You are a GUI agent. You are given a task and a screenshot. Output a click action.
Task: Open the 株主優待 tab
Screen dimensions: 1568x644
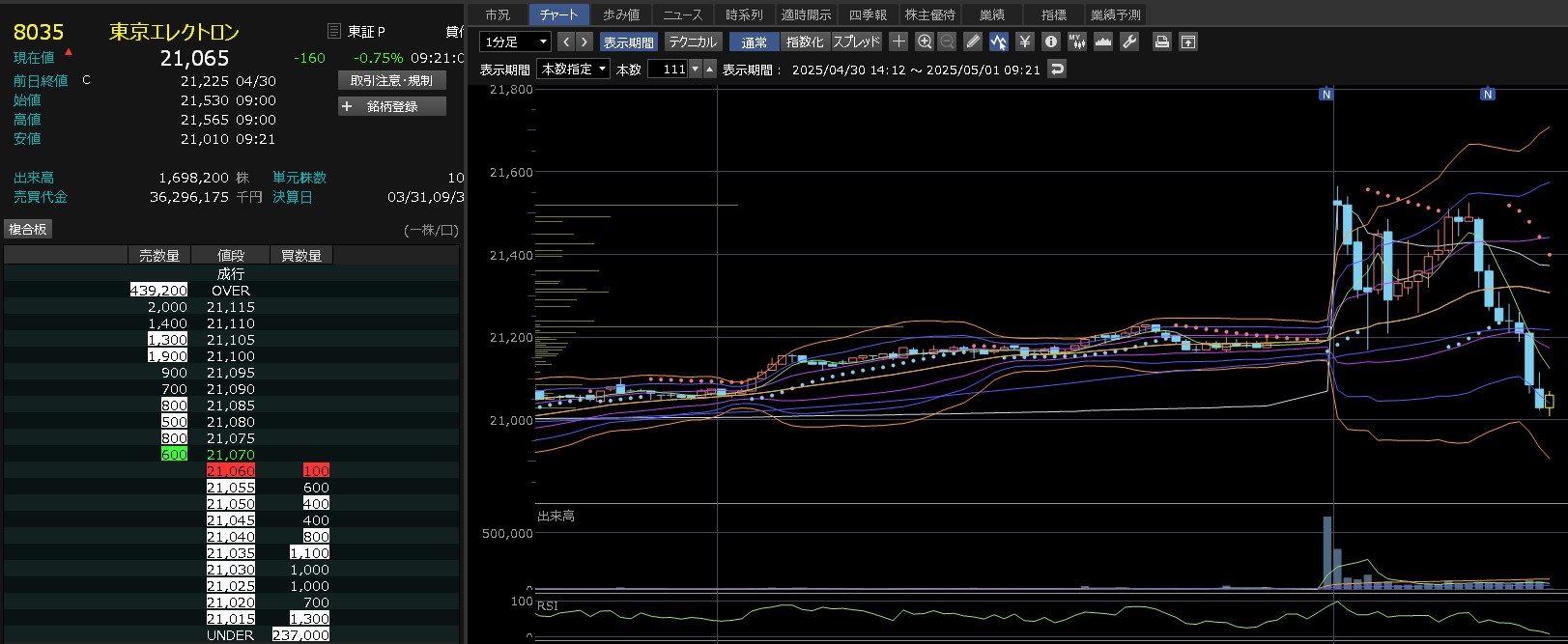pos(929,14)
